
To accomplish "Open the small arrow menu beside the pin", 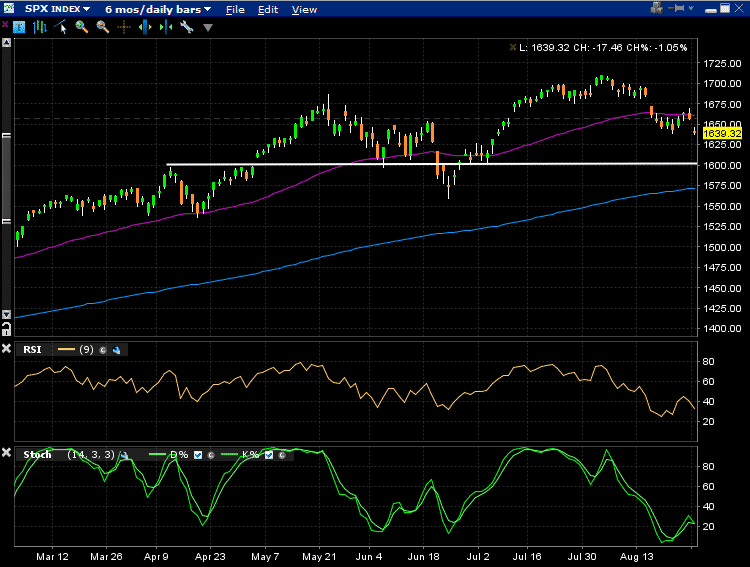I will tap(691, 8).
